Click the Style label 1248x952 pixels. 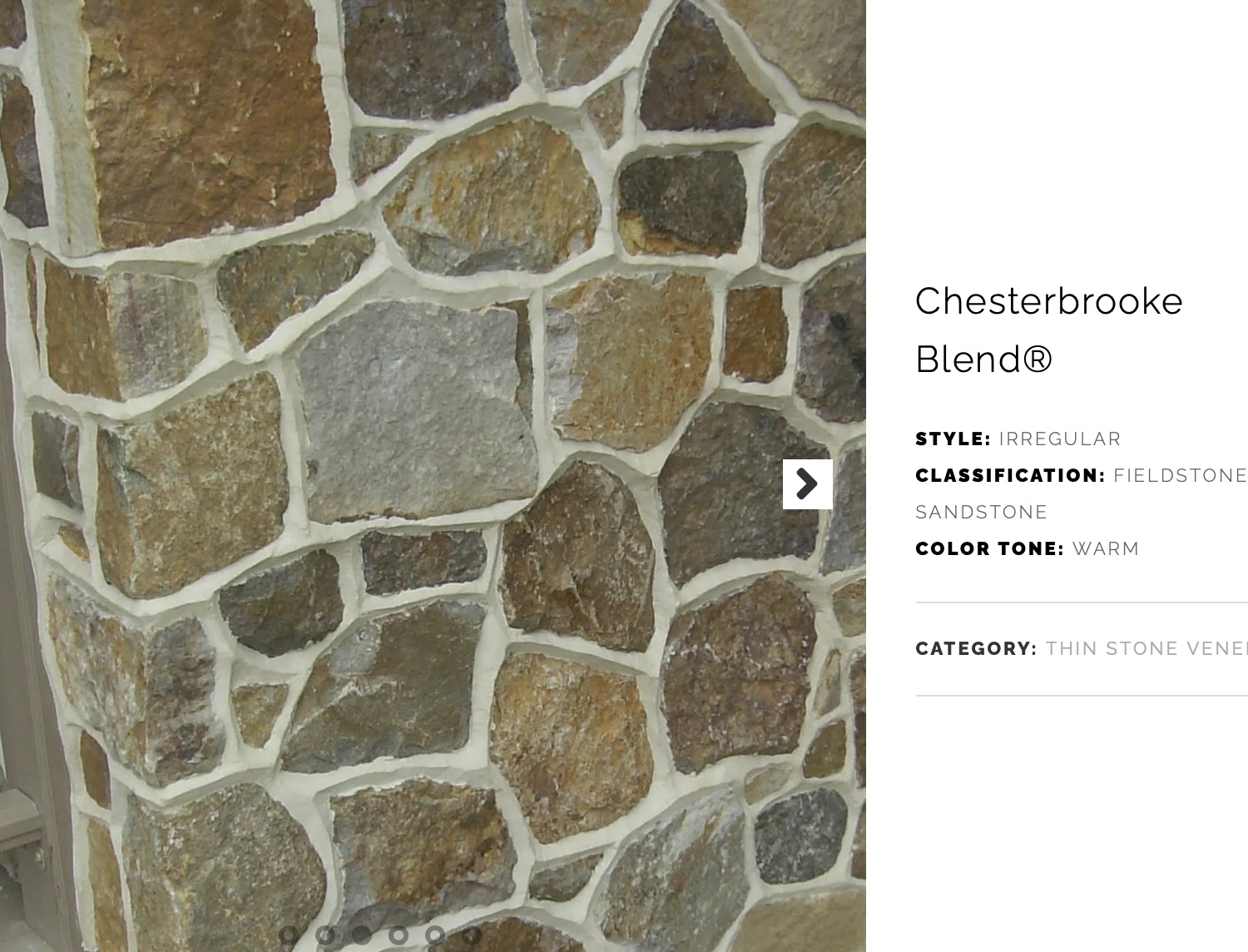(x=953, y=439)
